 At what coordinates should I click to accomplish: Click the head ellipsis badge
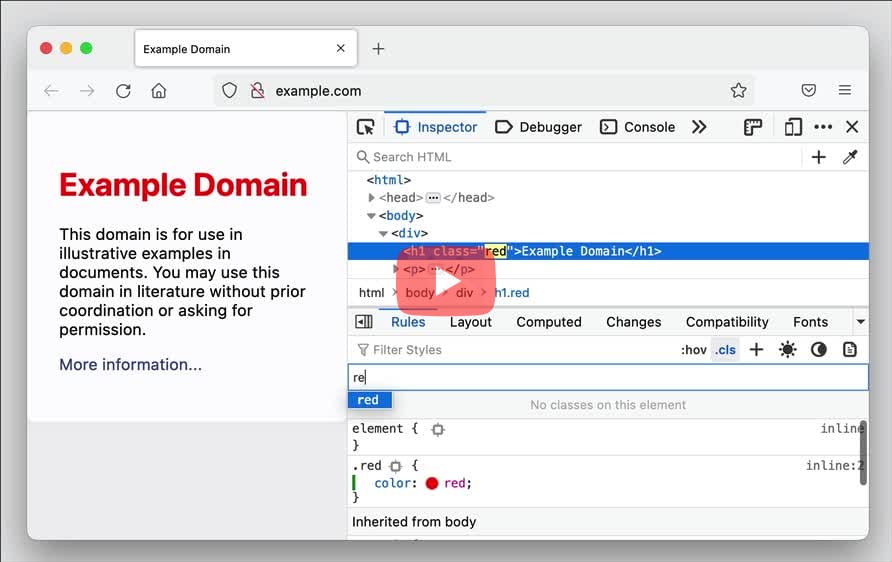pos(433,198)
